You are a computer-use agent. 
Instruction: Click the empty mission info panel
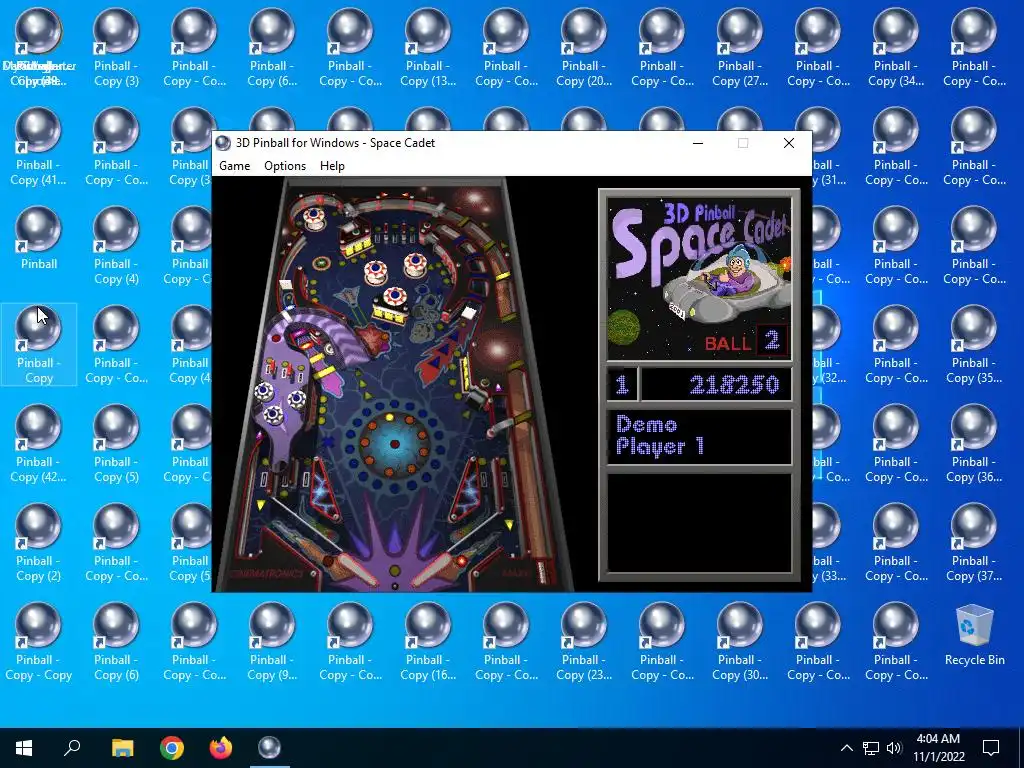point(699,523)
